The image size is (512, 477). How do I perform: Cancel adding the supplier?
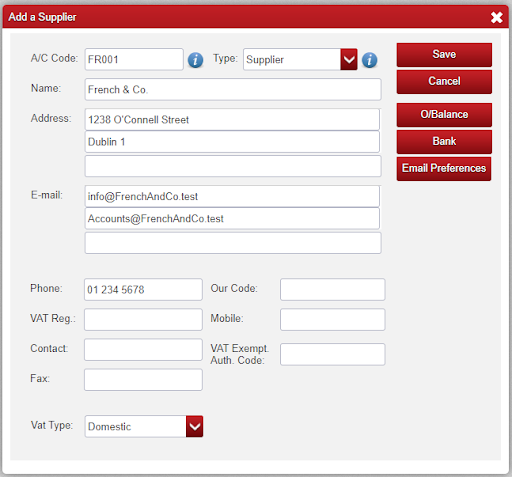[444, 82]
